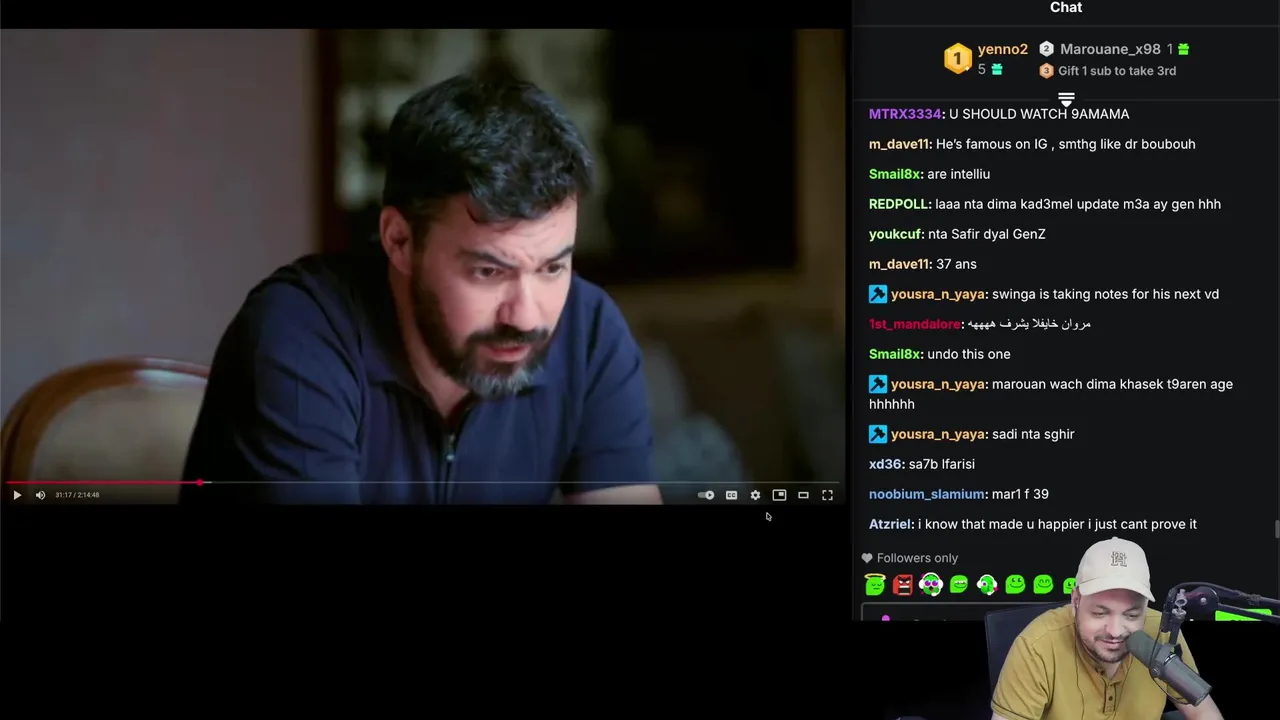
Task: Click username Smail8x on 'are intelliu' message
Action: point(895,174)
